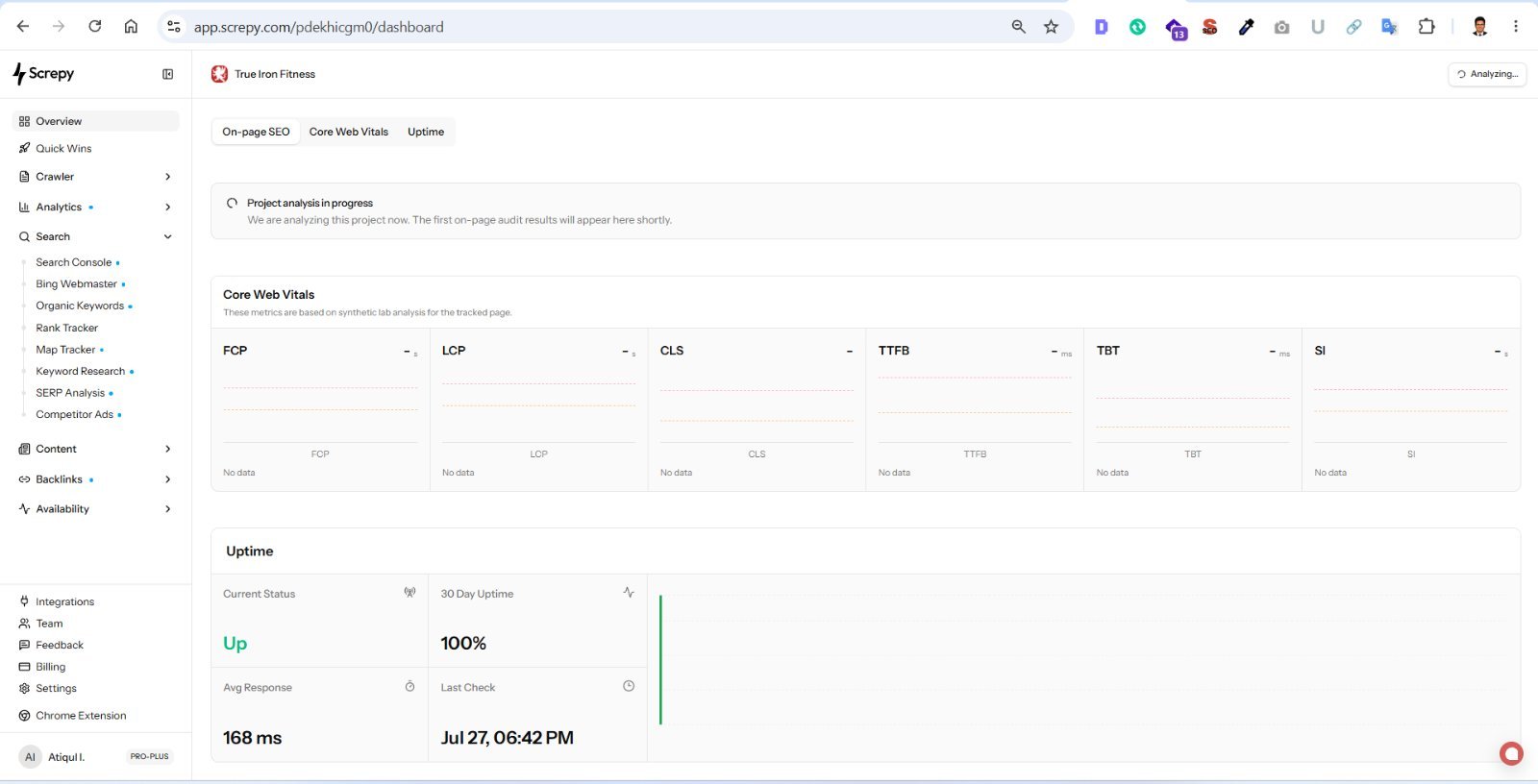Click the browser Back arrow
This screenshot has width=1538, height=784.
[23, 27]
